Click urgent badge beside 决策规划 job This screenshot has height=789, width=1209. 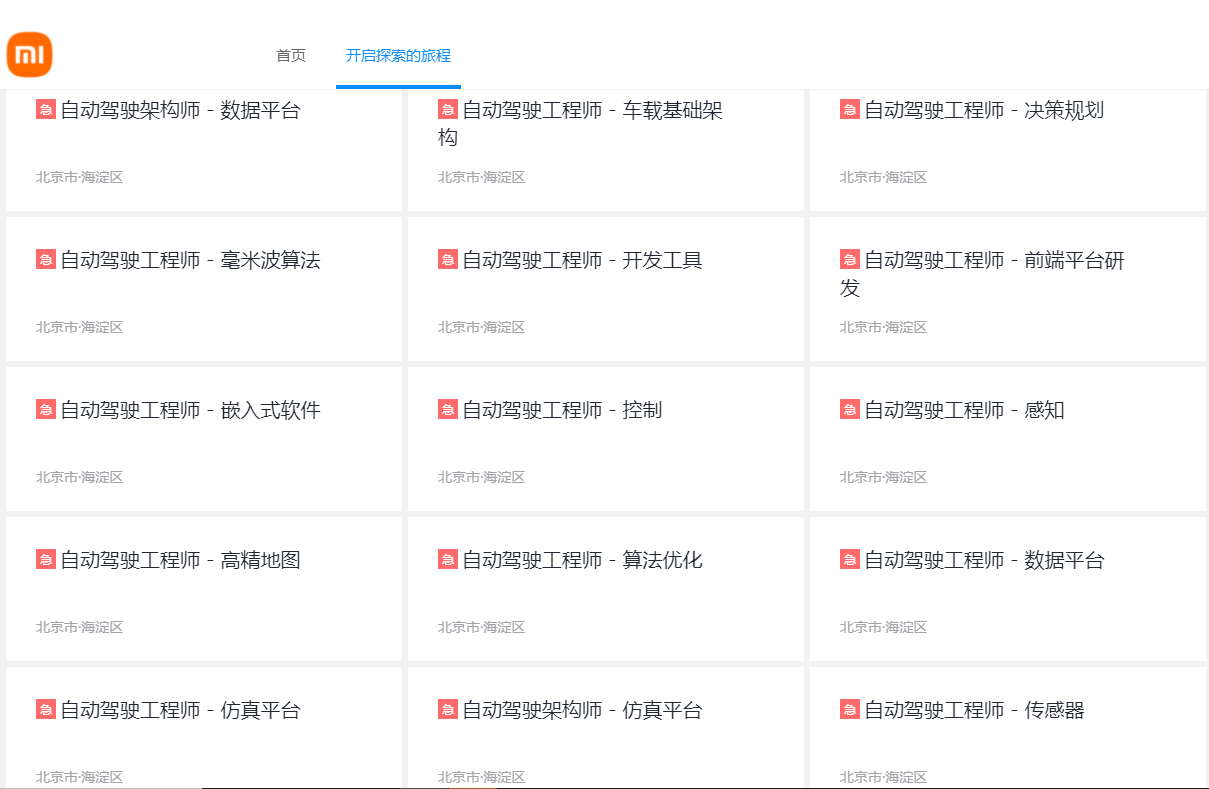pyautogui.click(x=850, y=110)
